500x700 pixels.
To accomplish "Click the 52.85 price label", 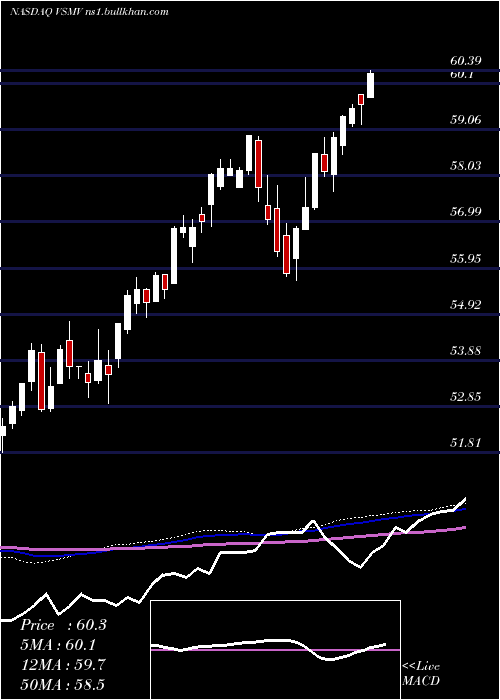I will click(x=467, y=397).
